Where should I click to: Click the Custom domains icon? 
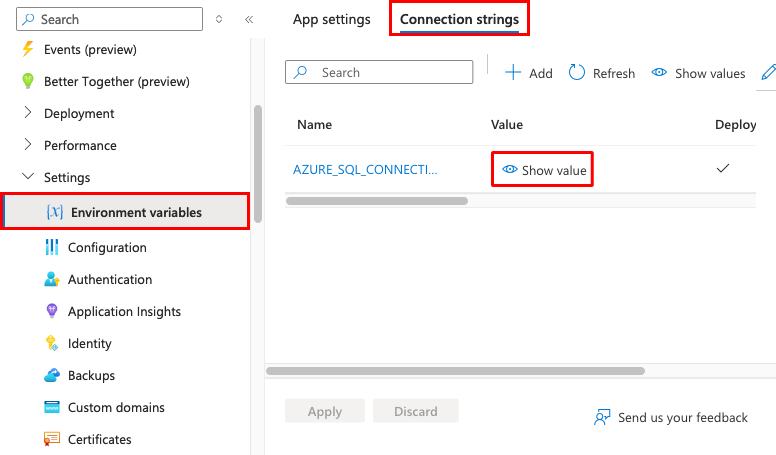click(x=52, y=407)
